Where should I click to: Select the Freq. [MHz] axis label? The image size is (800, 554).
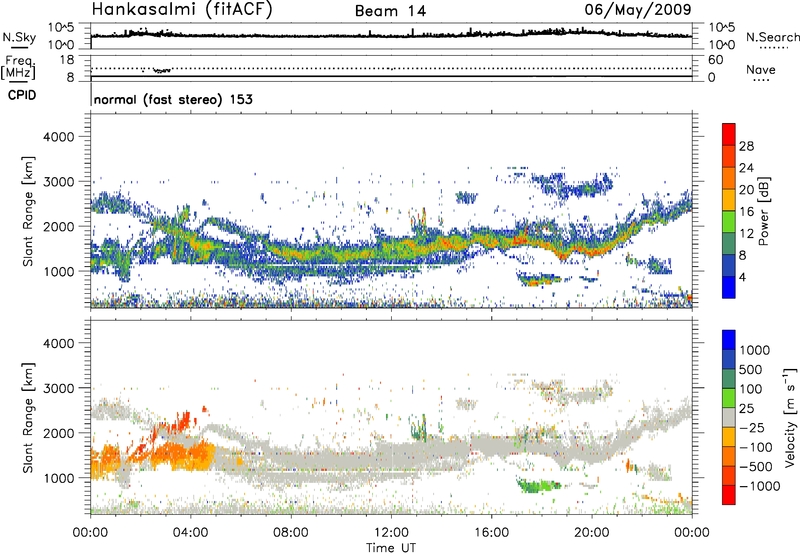[x=19, y=68]
